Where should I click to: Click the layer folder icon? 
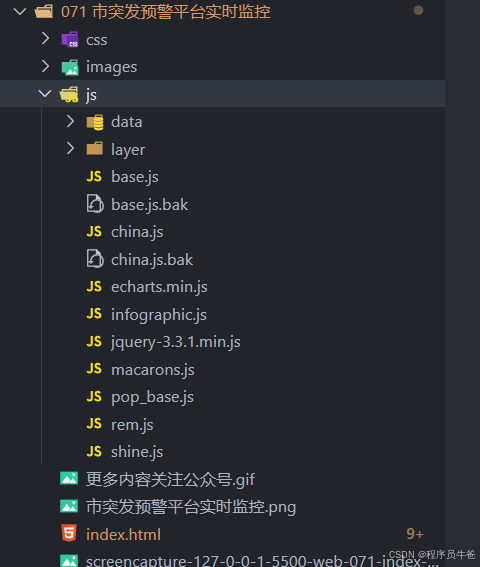[x=95, y=149]
